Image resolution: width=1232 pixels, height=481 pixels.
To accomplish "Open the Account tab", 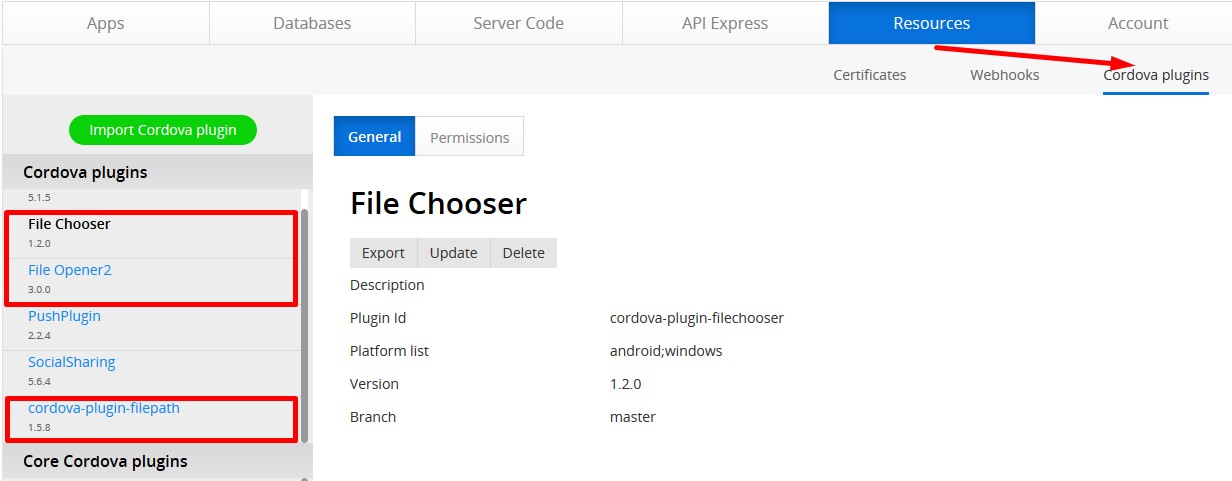I will click(x=1138, y=23).
